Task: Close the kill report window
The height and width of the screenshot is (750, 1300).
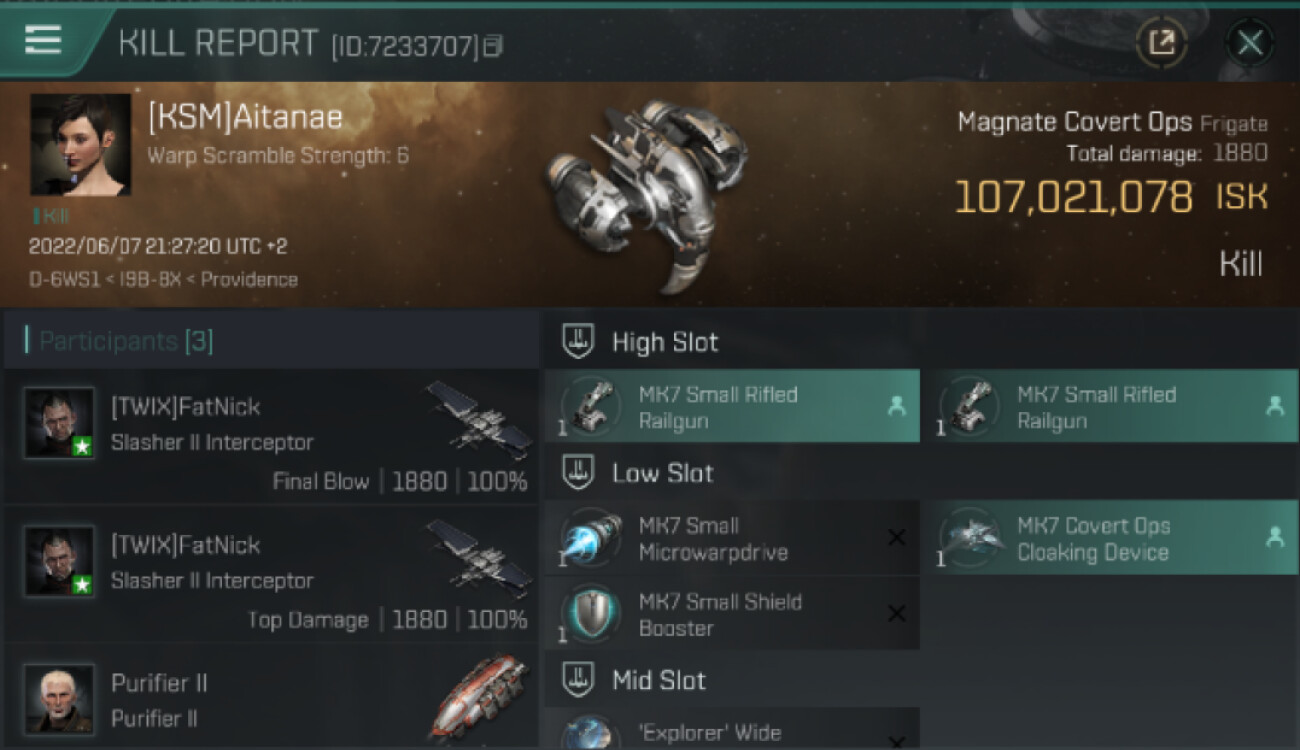Action: point(1249,43)
